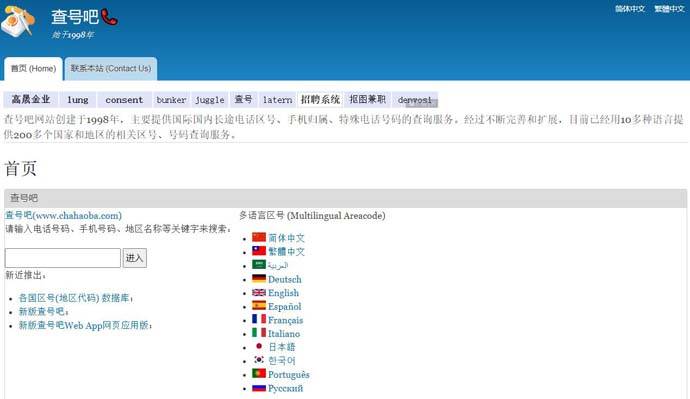Click the Spanish flag icon
The height and width of the screenshot is (399, 690).
click(x=259, y=306)
